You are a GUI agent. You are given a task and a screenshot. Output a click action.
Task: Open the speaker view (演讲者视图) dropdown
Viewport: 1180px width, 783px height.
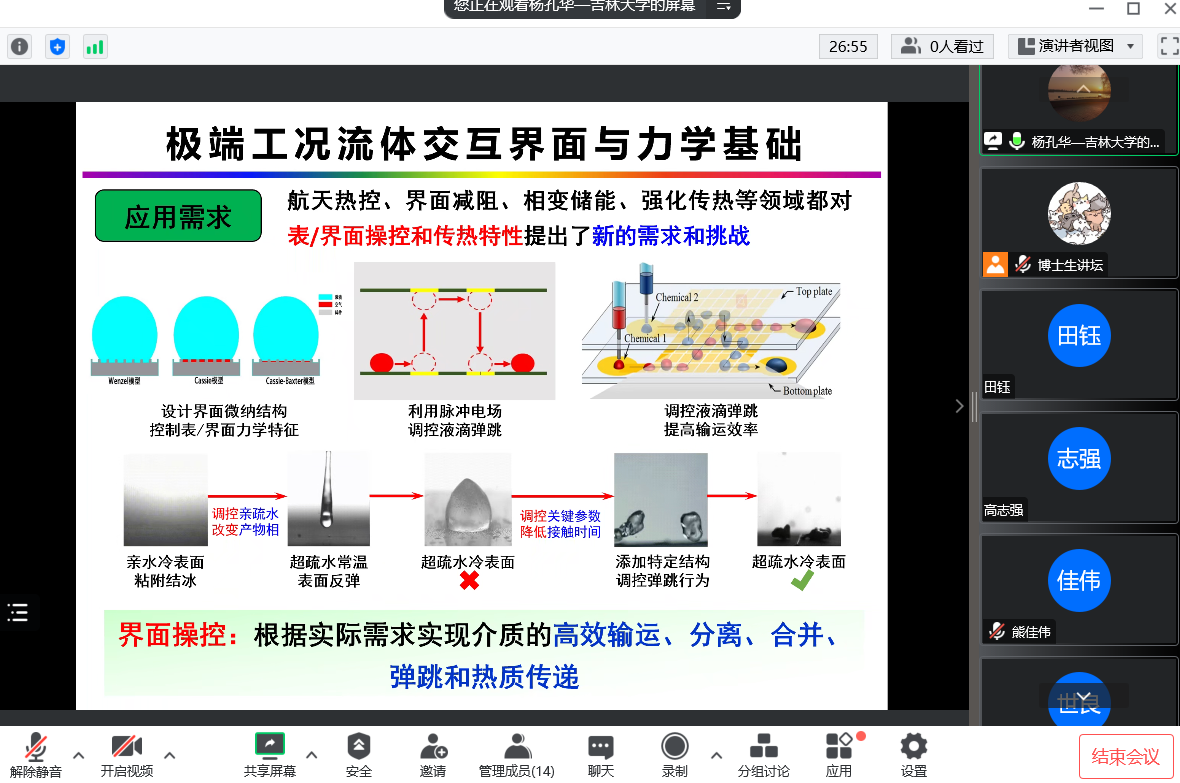[1075, 46]
